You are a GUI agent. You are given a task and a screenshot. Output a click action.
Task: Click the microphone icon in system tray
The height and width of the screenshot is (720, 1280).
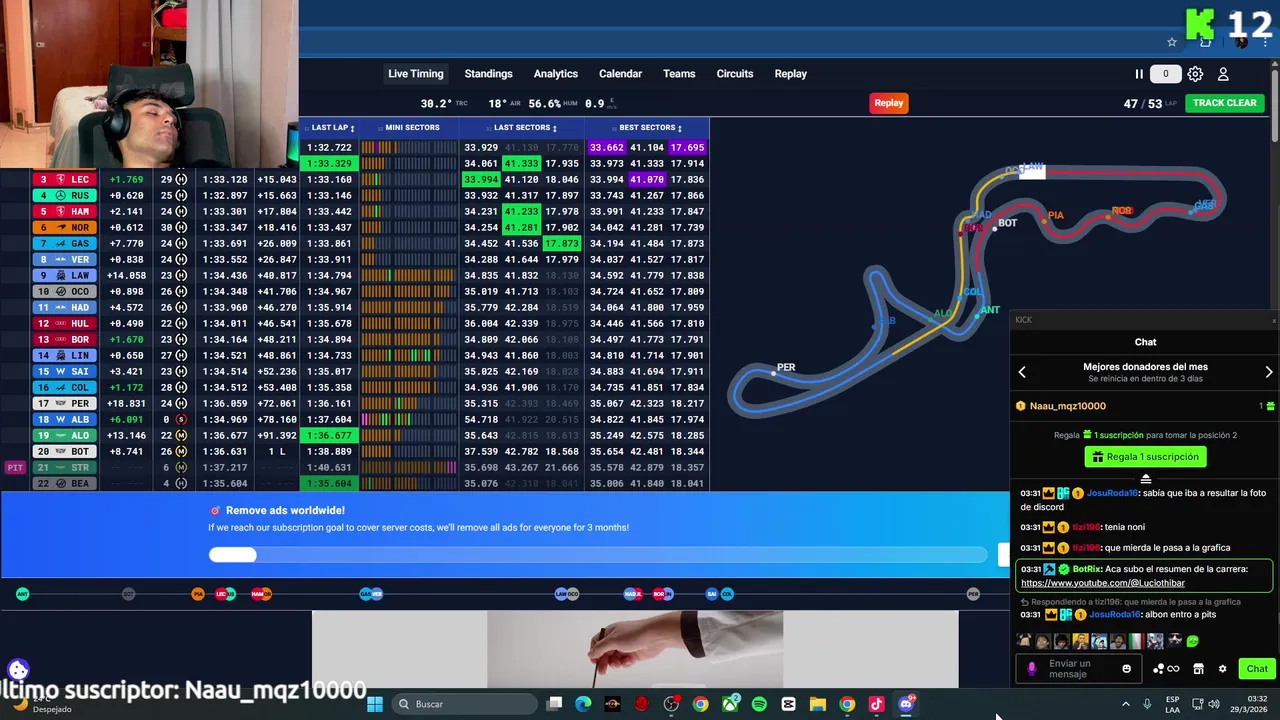(x=1147, y=704)
